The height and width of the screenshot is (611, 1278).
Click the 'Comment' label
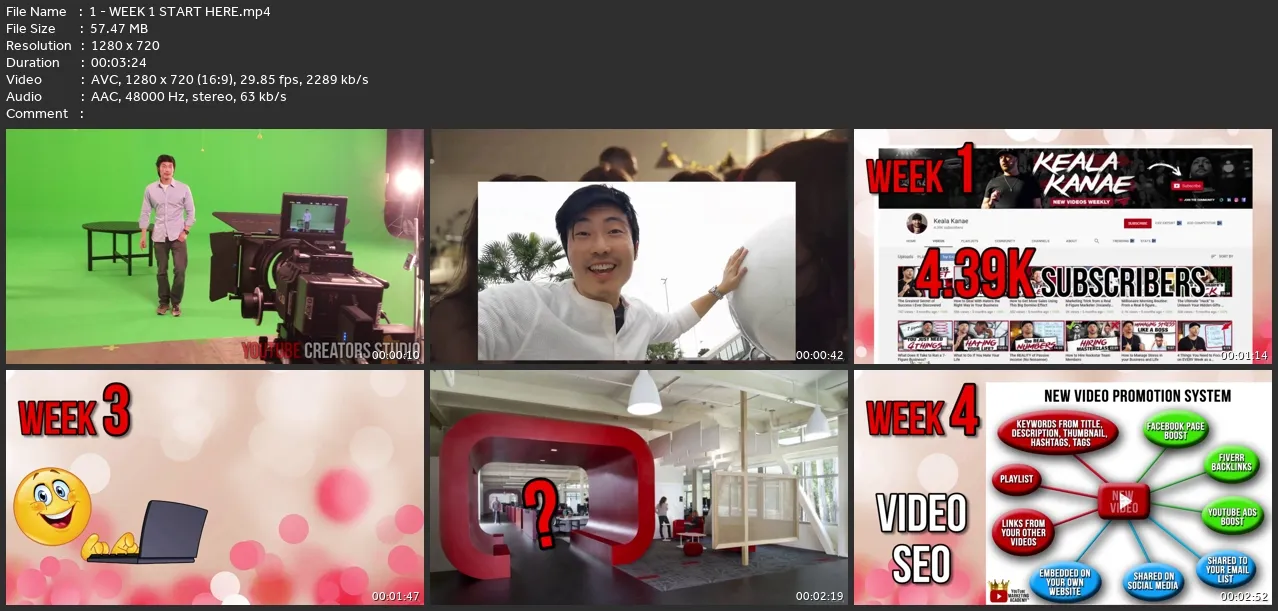[37, 113]
